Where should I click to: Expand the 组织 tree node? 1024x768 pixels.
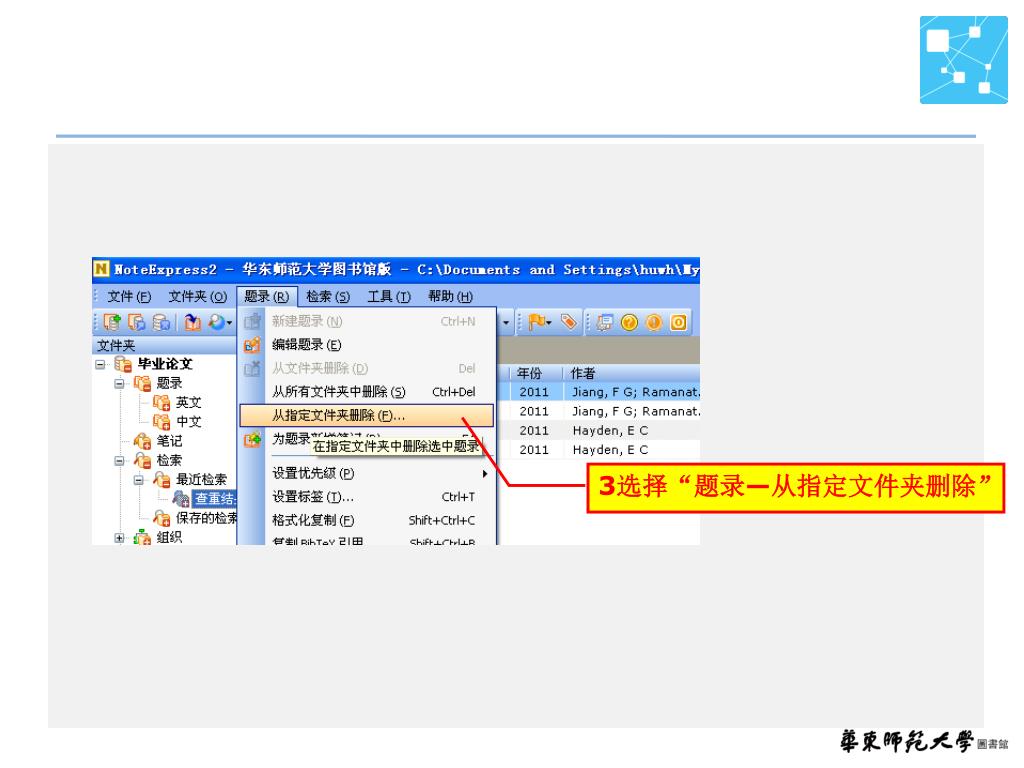pos(120,537)
